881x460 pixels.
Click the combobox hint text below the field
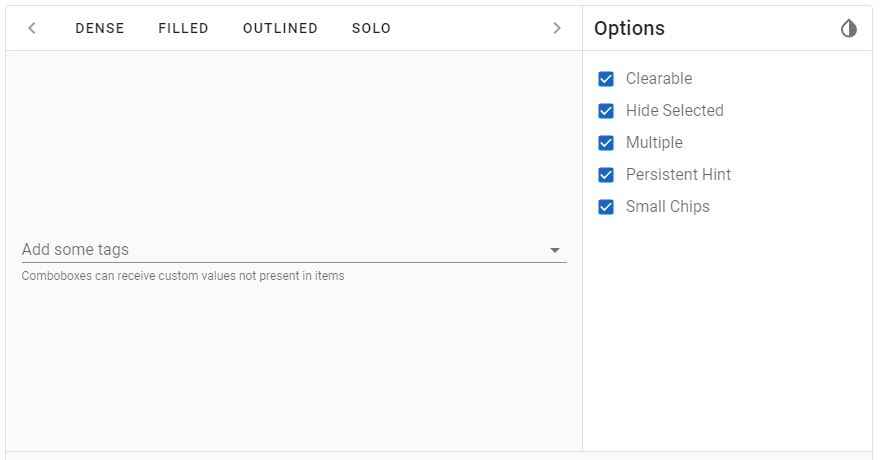point(183,276)
